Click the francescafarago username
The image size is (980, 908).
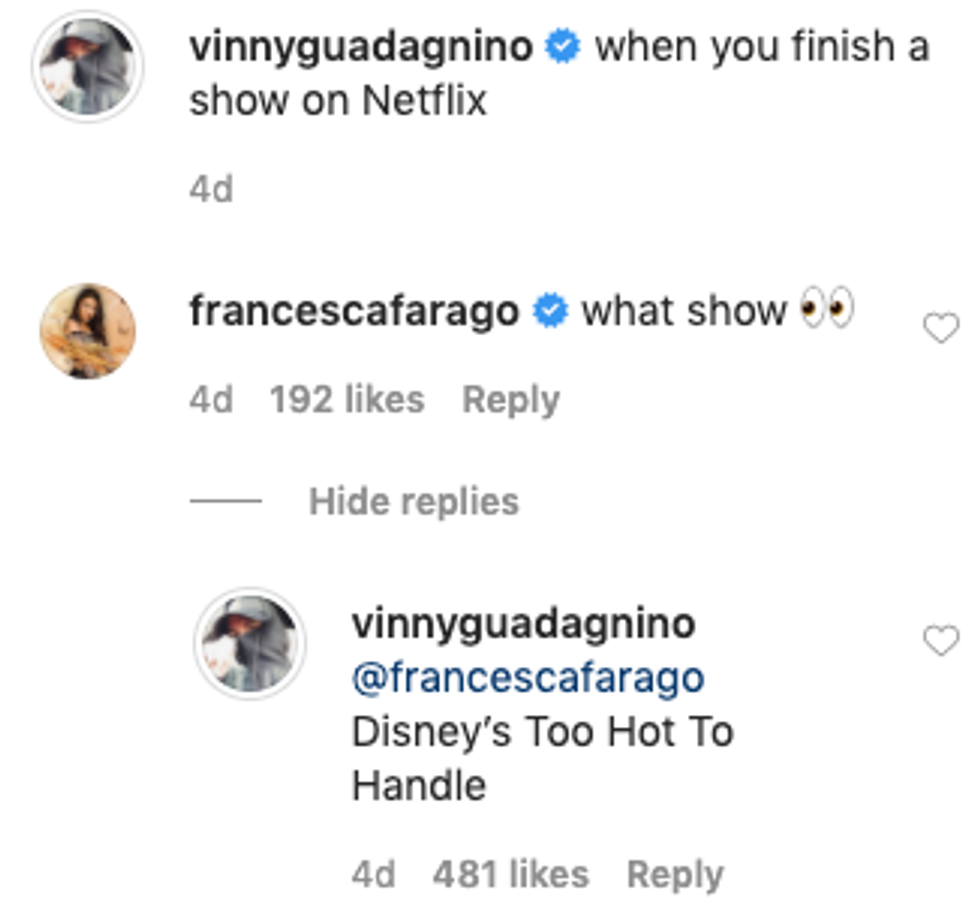click(x=354, y=312)
